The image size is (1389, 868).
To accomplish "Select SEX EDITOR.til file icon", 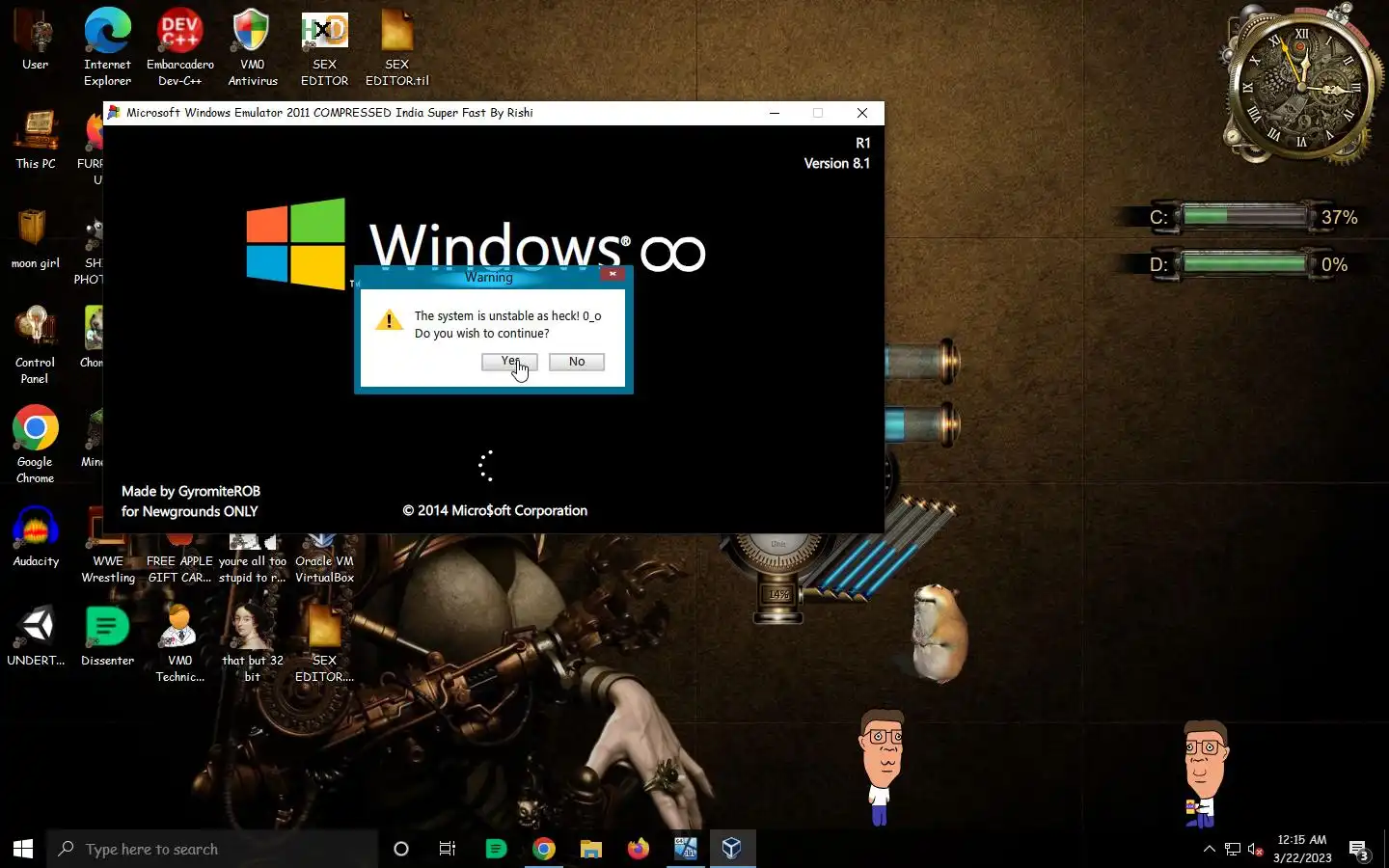I will tap(396, 48).
